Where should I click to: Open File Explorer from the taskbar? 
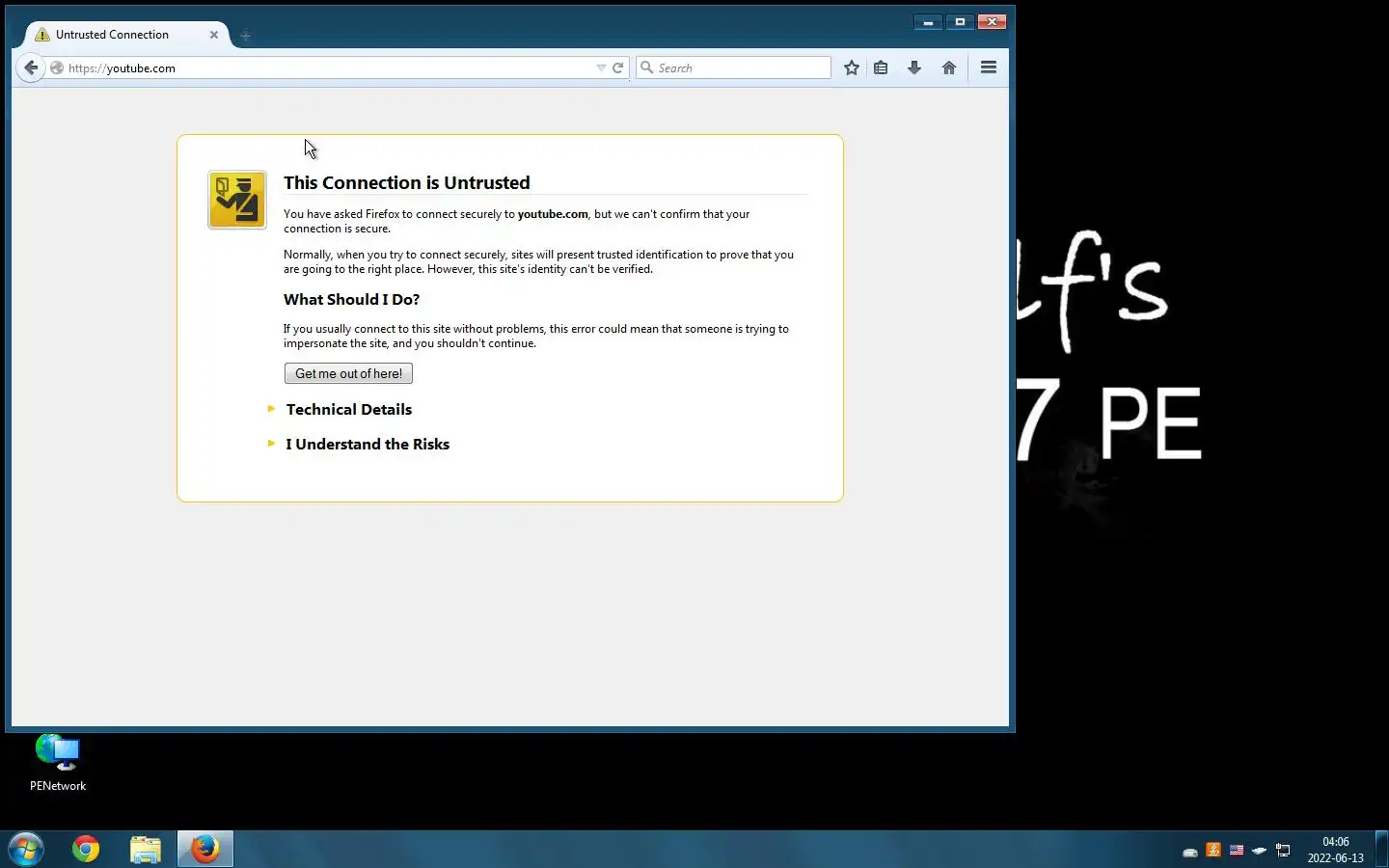coord(146,849)
